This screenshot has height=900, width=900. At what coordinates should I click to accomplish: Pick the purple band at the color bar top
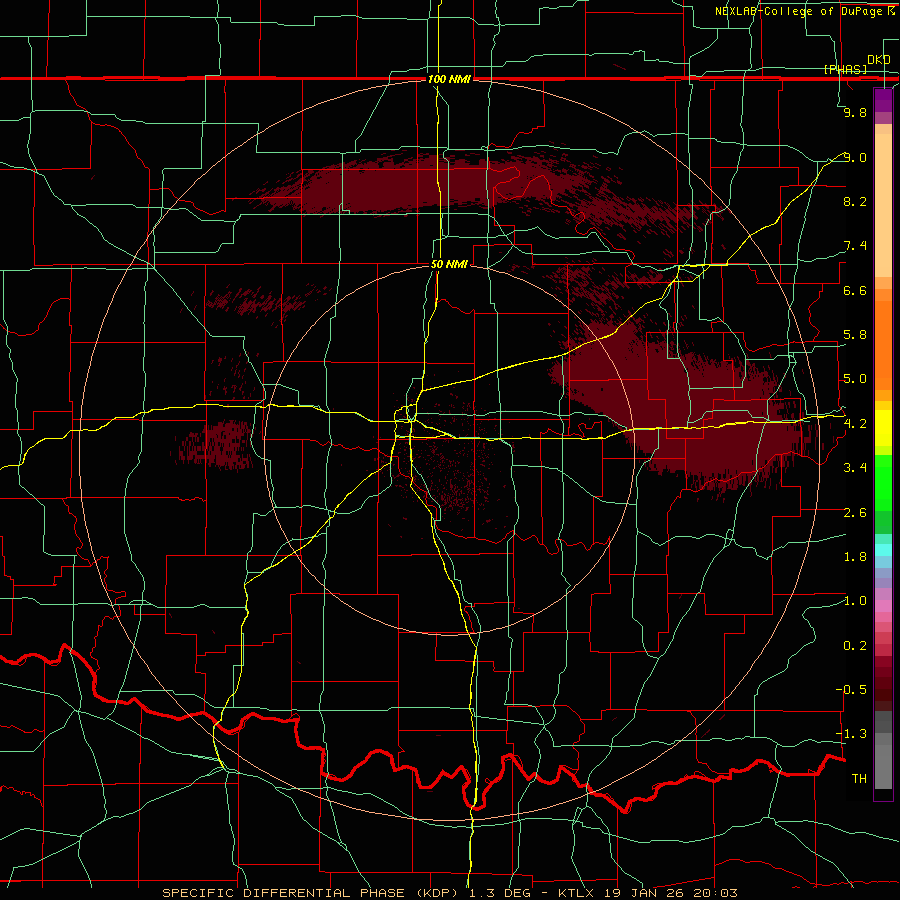point(883,100)
